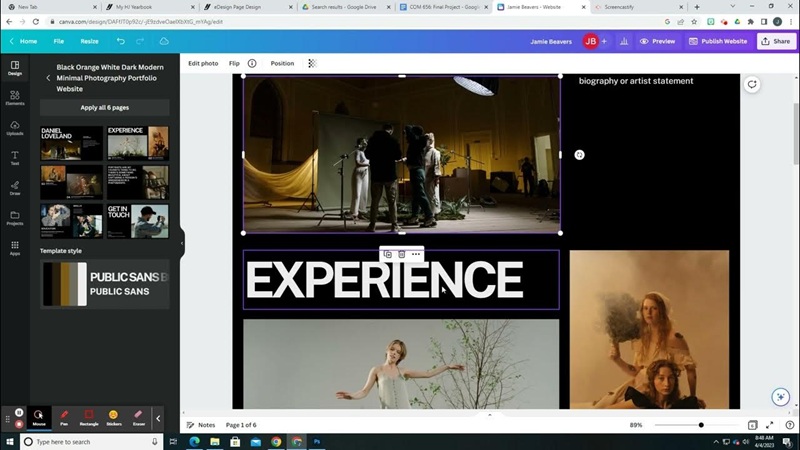800x450 pixels.
Task: Click the cloud save status icon
Action: pyautogui.click(x=164, y=41)
